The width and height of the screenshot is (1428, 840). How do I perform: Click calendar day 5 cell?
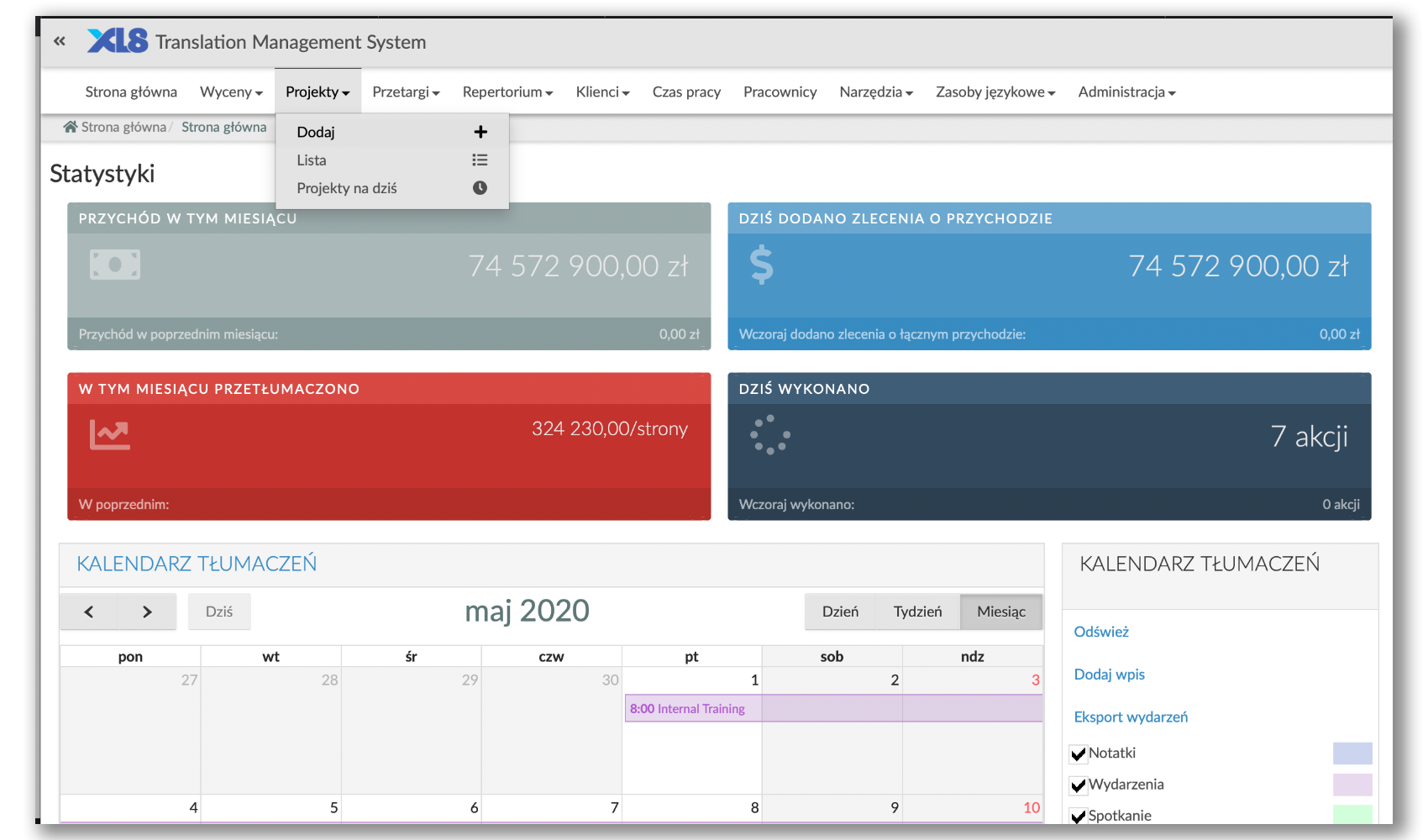(270, 808)
